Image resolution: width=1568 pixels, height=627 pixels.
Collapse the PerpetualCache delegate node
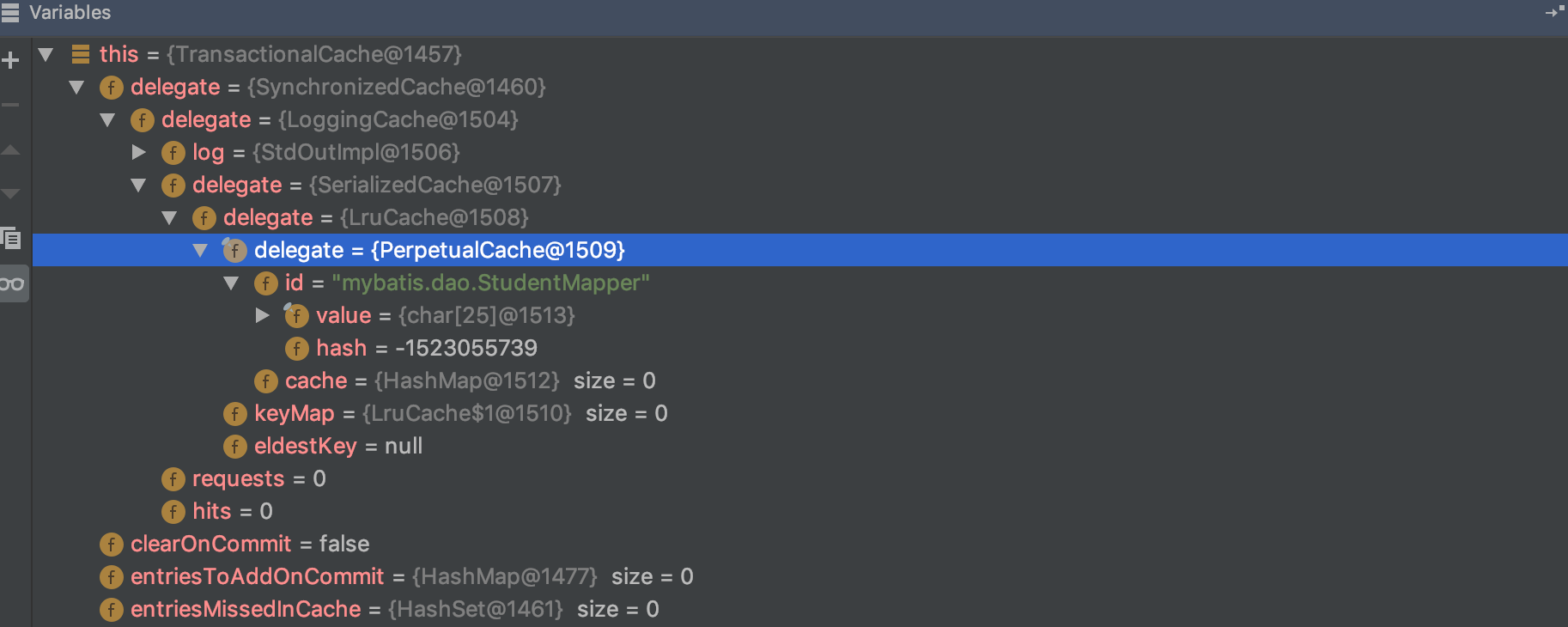click(201, 251)
